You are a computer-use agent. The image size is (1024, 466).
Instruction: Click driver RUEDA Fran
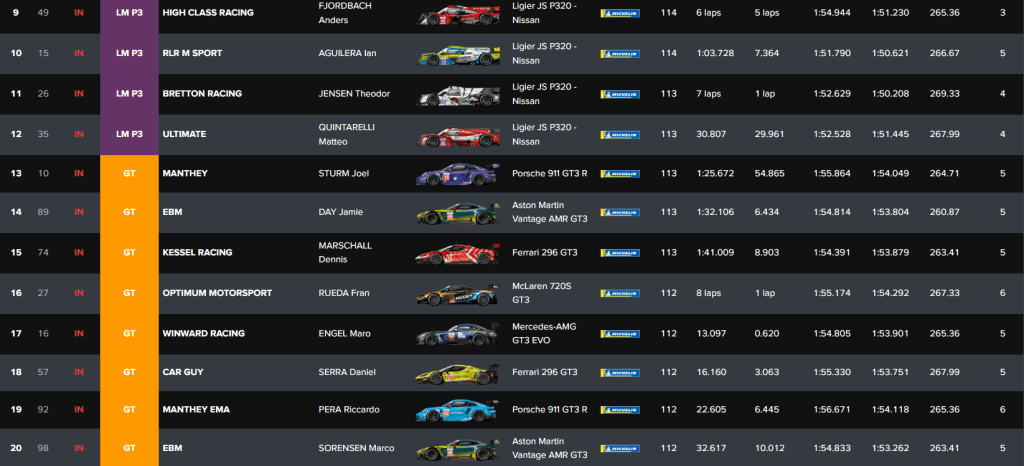344,293
